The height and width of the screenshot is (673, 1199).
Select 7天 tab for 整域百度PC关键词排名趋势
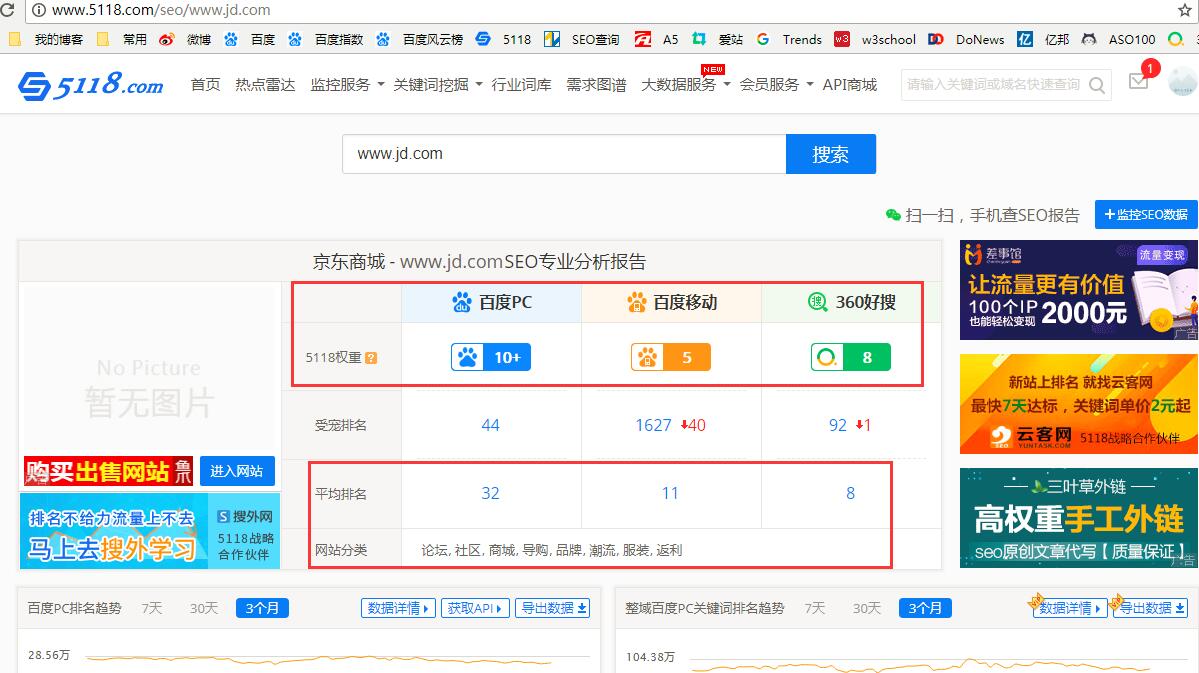coord(815,609)
